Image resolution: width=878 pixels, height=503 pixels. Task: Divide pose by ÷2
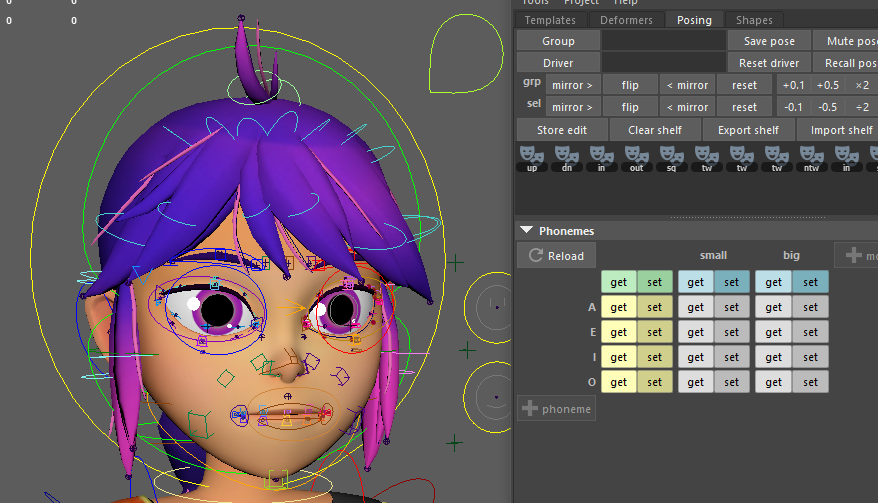[862, 107]
